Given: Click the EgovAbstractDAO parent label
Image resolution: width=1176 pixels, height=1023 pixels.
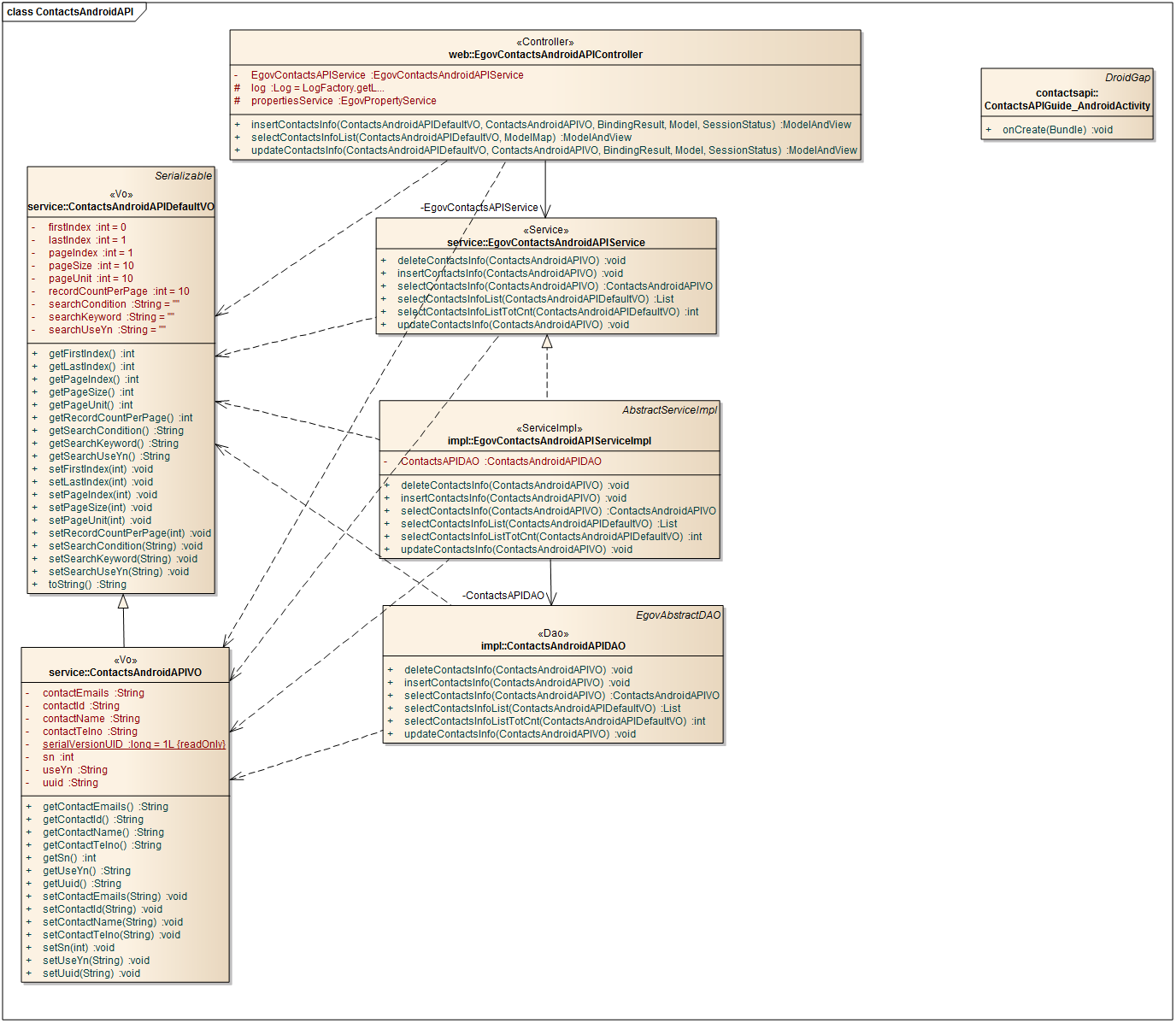Looking at the screenshot, I should click(678, 615).
